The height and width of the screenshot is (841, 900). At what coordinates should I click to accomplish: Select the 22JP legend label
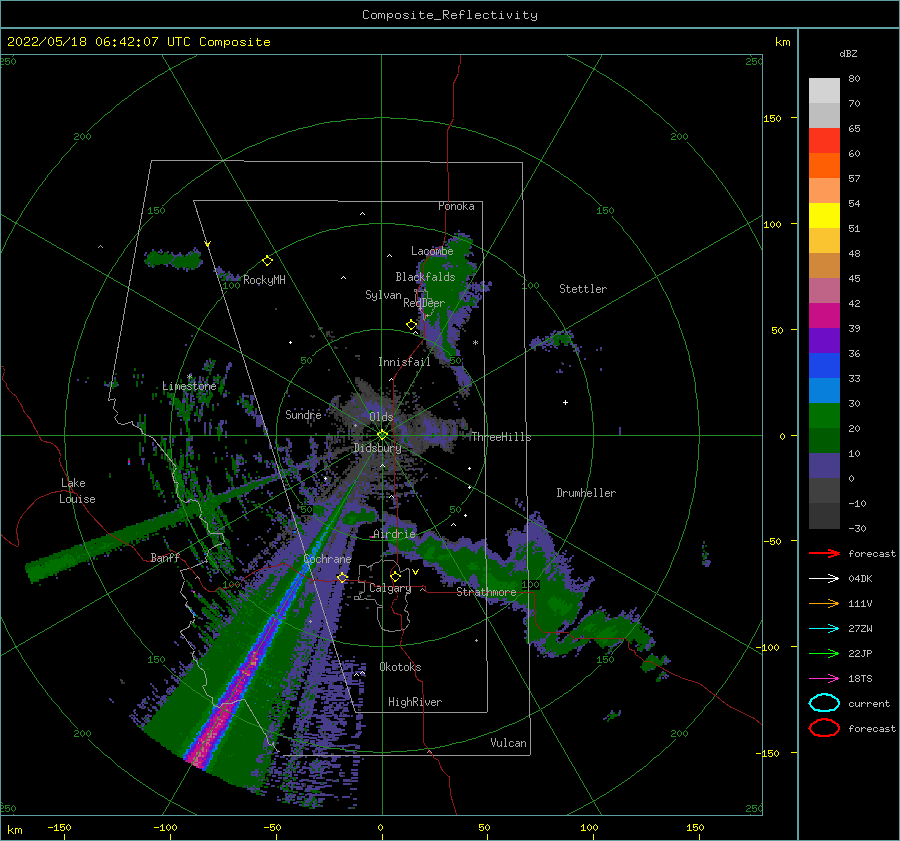tap(860, 653)
